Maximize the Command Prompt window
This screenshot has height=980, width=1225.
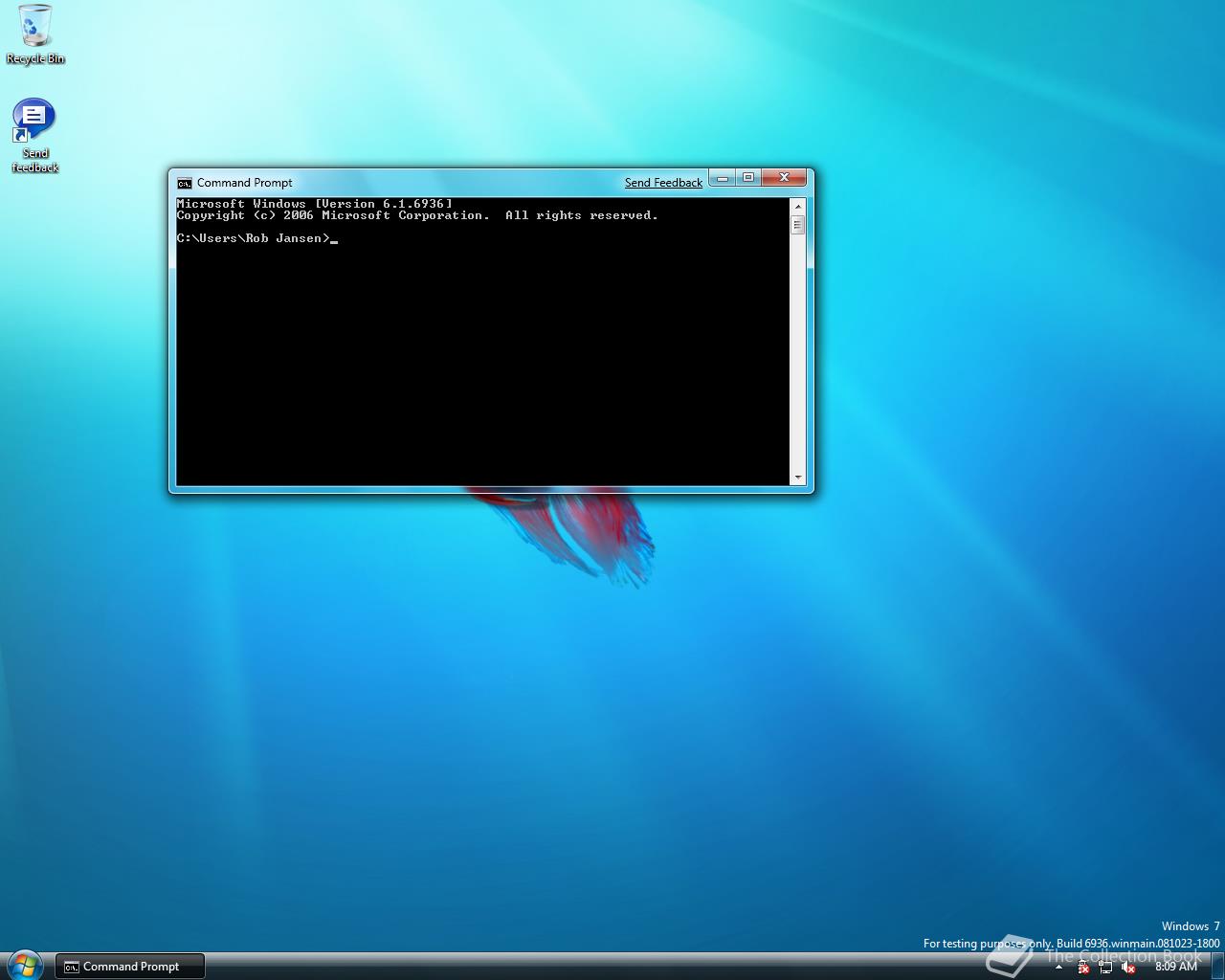[x=748, y=178]
